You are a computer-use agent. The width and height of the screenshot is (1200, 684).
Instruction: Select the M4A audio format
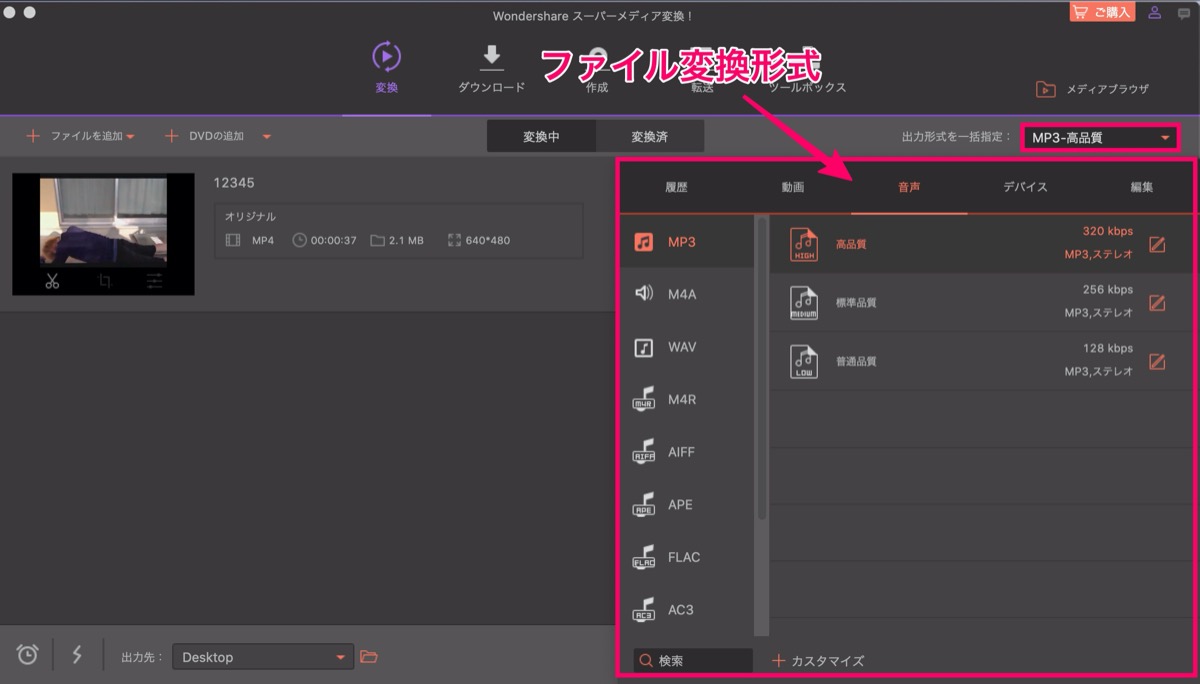point(687,294)
